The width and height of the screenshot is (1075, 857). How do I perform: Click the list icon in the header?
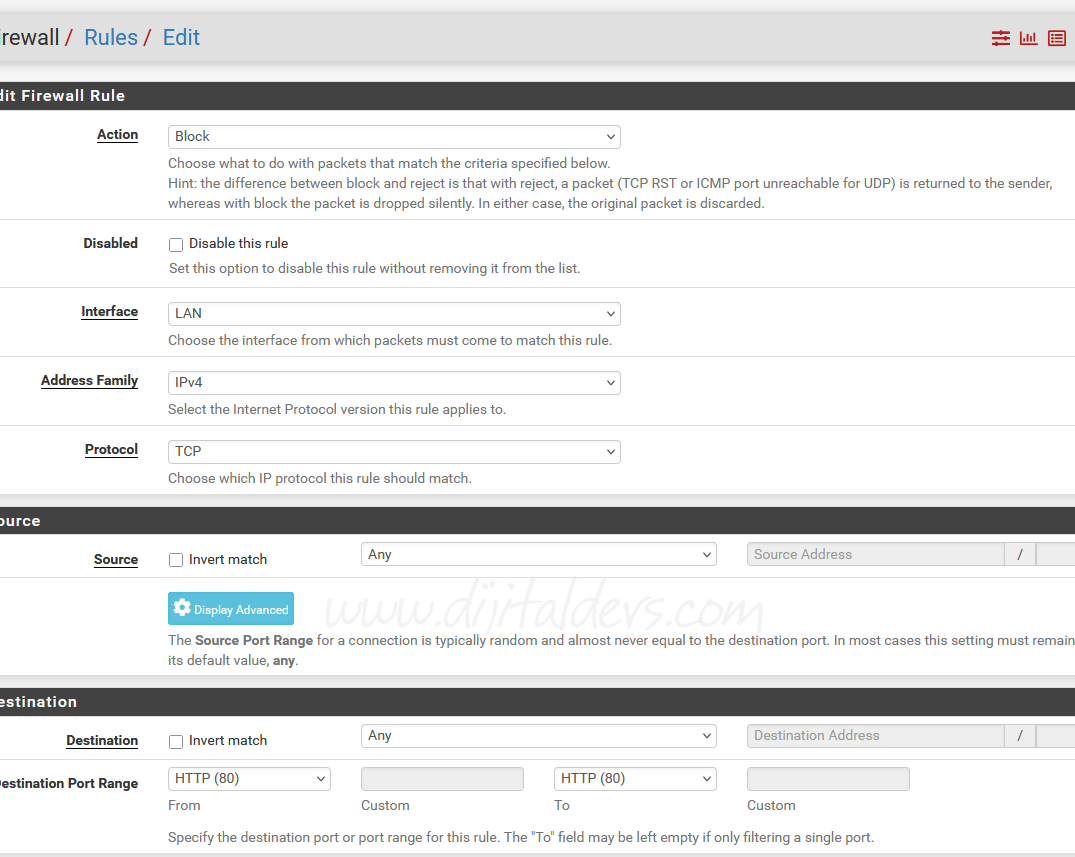point(1056,38)
